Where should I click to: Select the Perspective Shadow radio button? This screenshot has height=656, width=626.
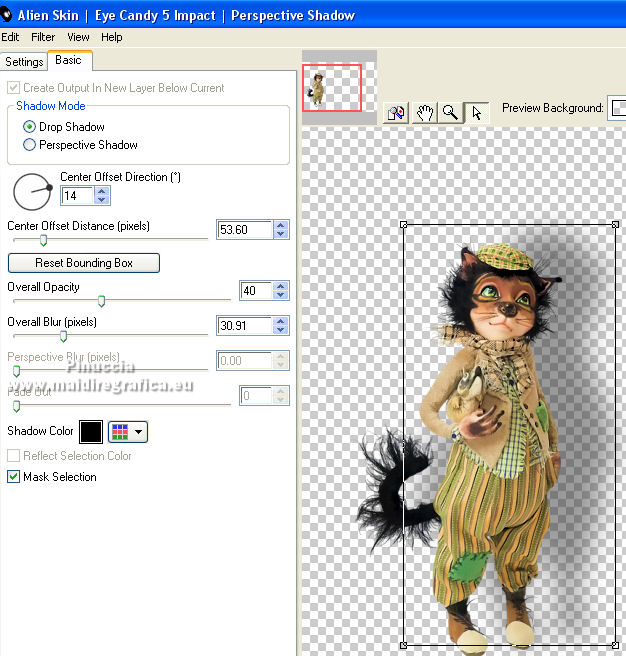(29, 145)
